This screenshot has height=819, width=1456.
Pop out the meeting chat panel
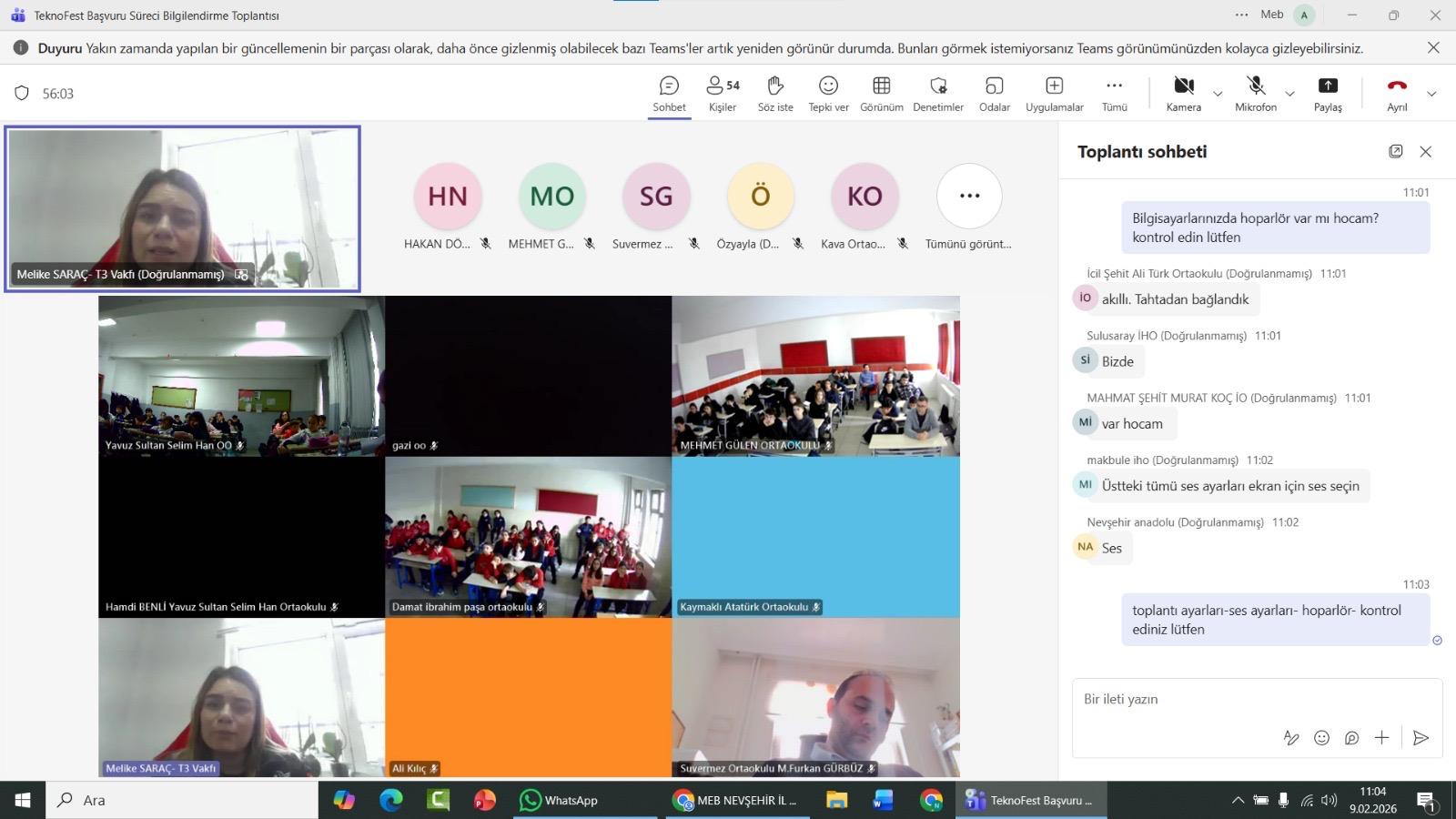1395,151
